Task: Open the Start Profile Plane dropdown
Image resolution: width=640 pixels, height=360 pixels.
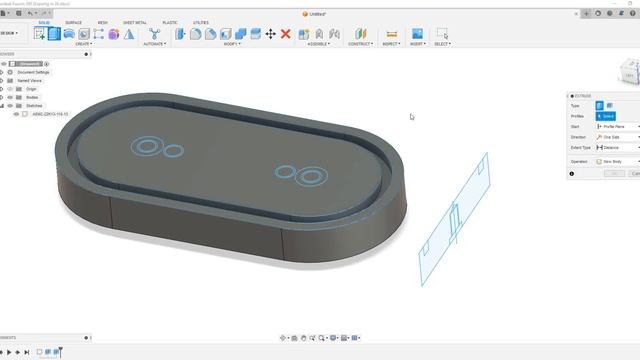Action: [x=618, y=127]
